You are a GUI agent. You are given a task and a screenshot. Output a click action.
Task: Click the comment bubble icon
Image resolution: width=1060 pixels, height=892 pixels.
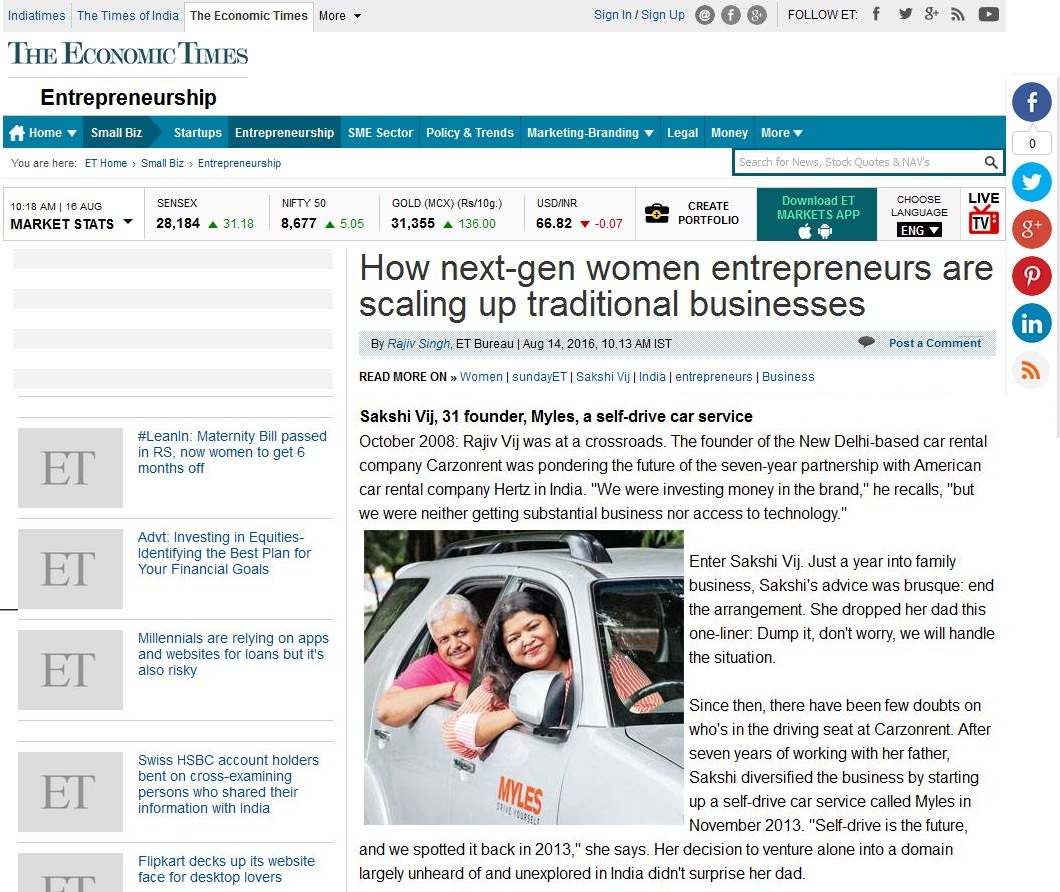(866, 342)
